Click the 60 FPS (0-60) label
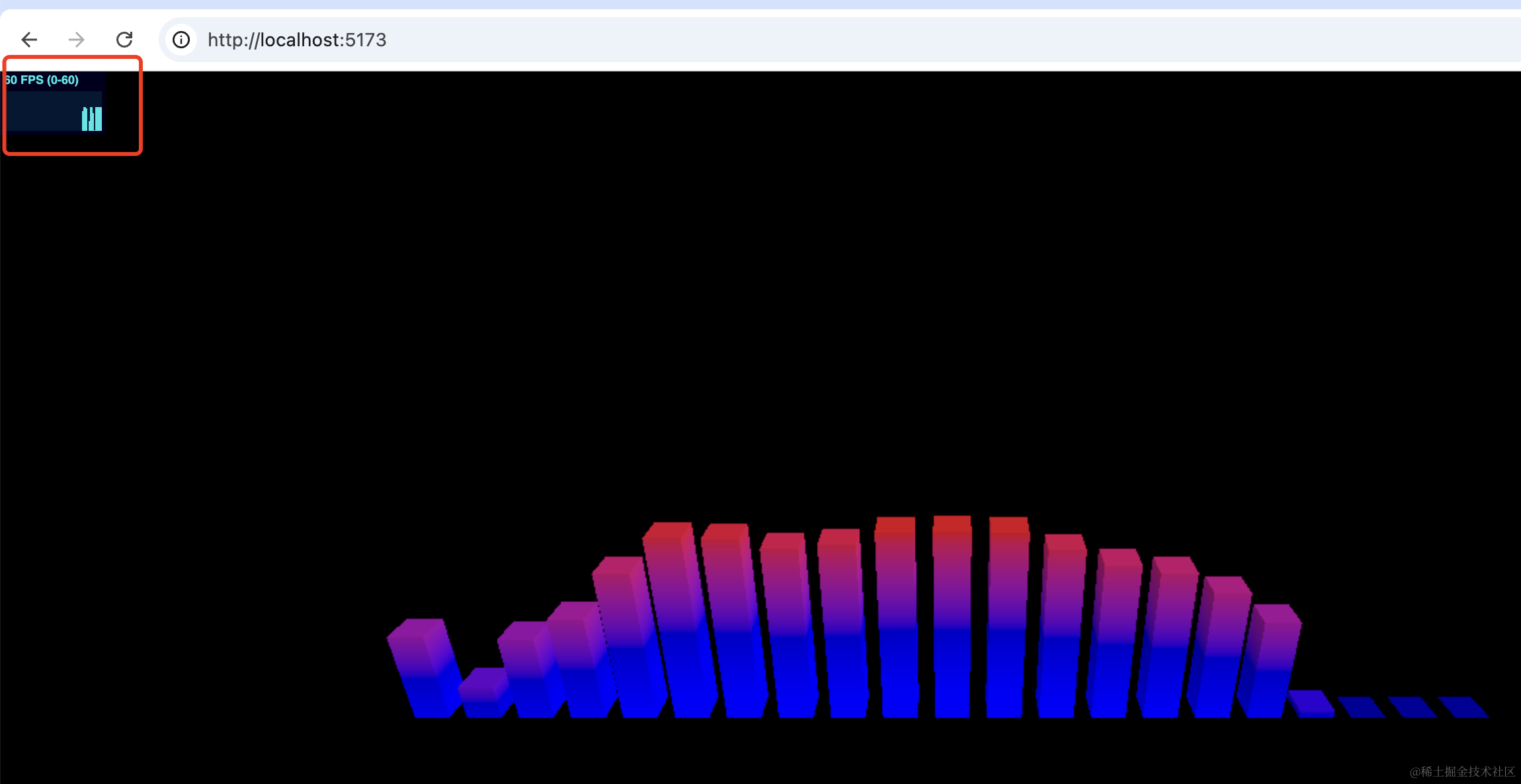 click(42, 80)
